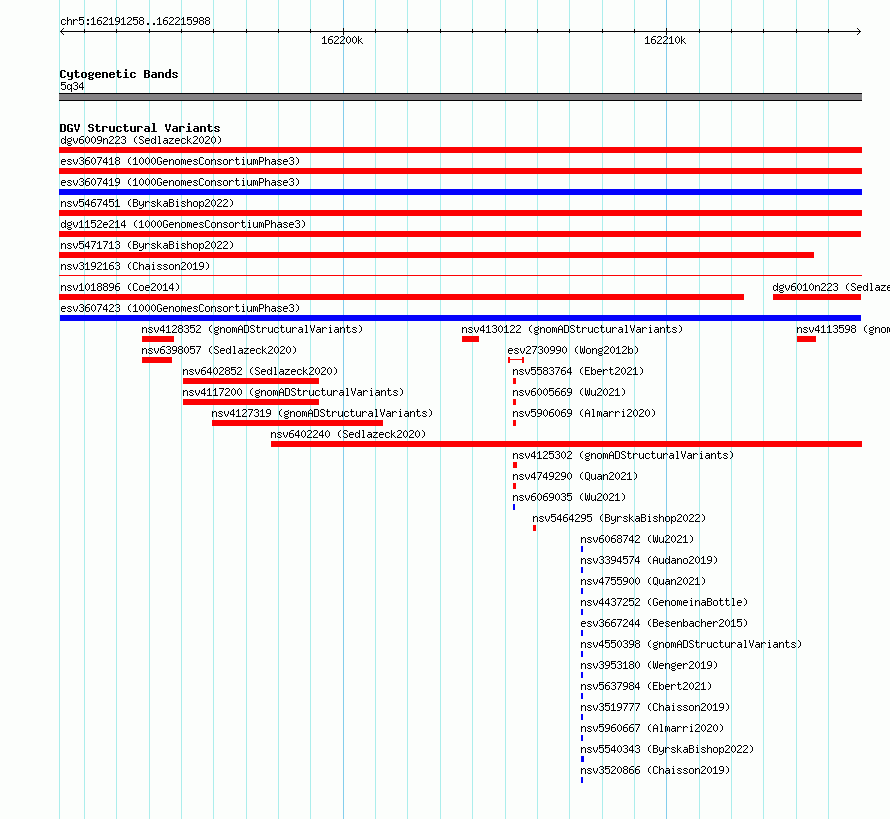
Task: Click the red bar under nsv6398057
Action: click(157, 360)
